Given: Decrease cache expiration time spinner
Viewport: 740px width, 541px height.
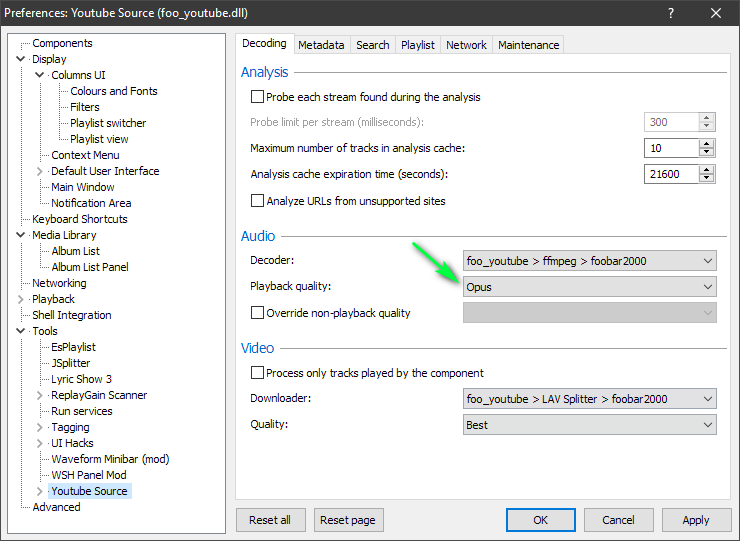Looking at the screenshot, I should (x=707, y=178).
